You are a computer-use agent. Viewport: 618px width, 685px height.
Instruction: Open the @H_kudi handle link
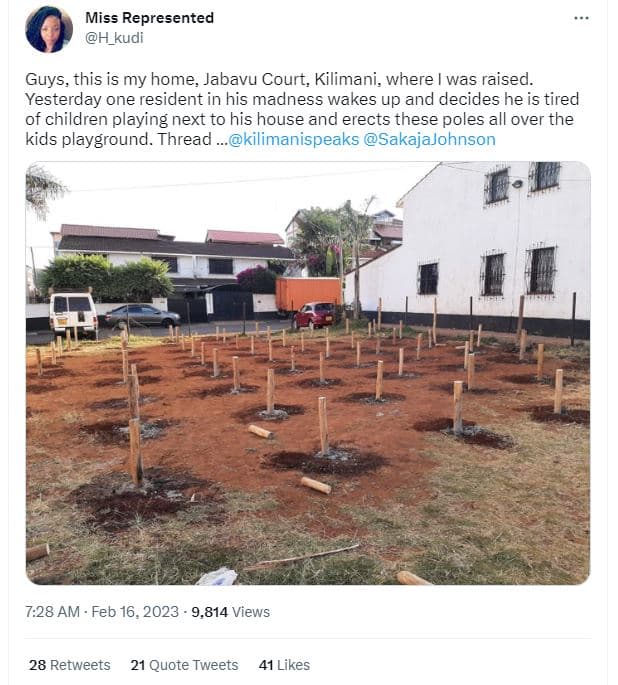point(115,37)
